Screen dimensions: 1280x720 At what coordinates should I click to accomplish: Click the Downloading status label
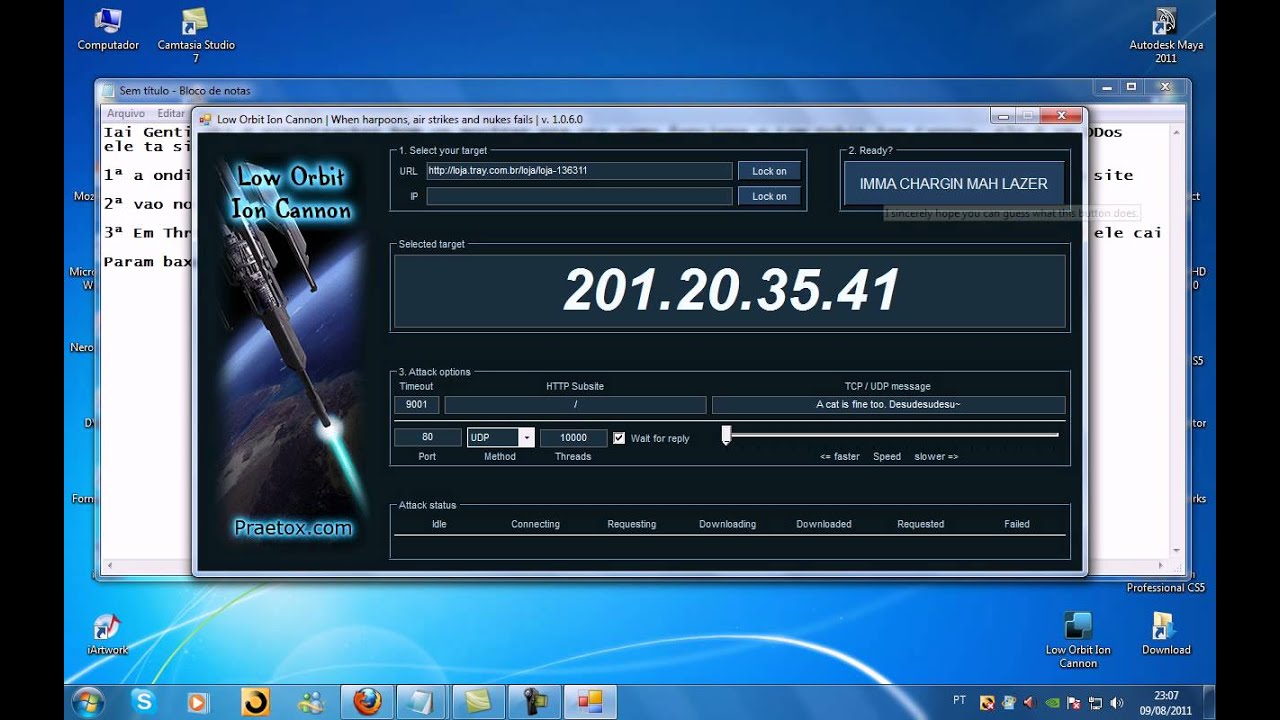[x=727, y=524]
